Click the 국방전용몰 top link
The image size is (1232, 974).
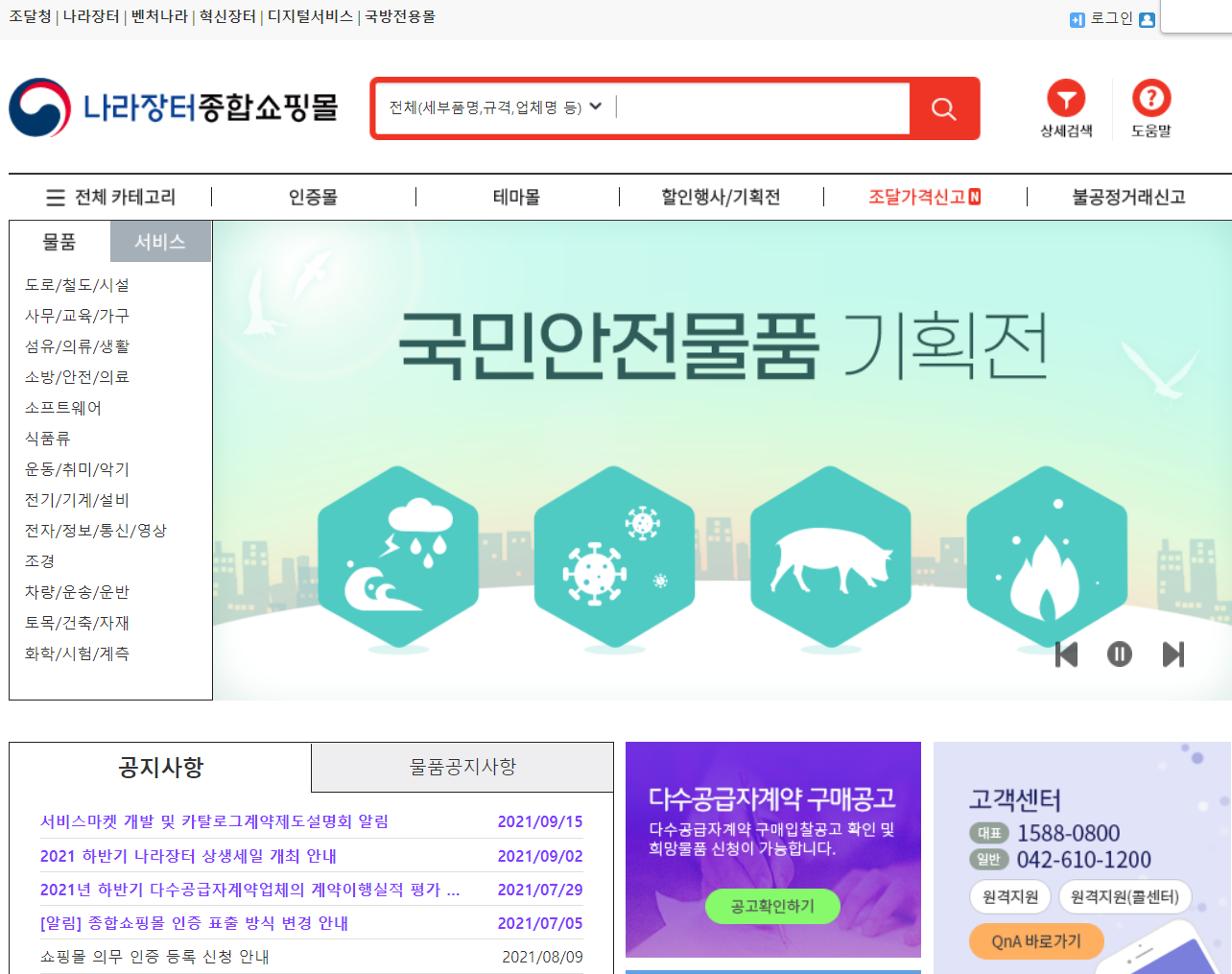(x=400, y=16)
